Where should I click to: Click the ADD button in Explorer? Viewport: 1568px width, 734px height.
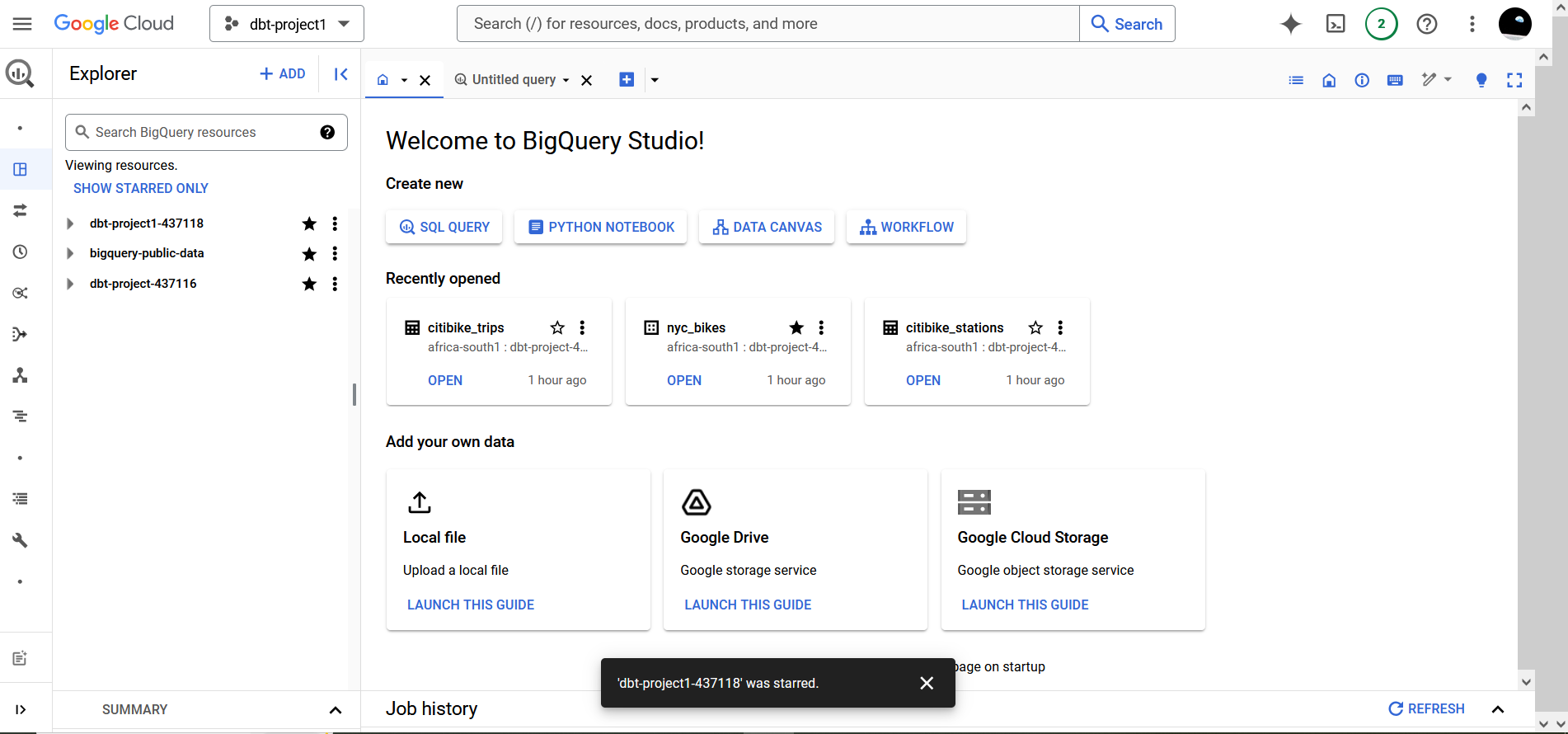tap(283, 74)
